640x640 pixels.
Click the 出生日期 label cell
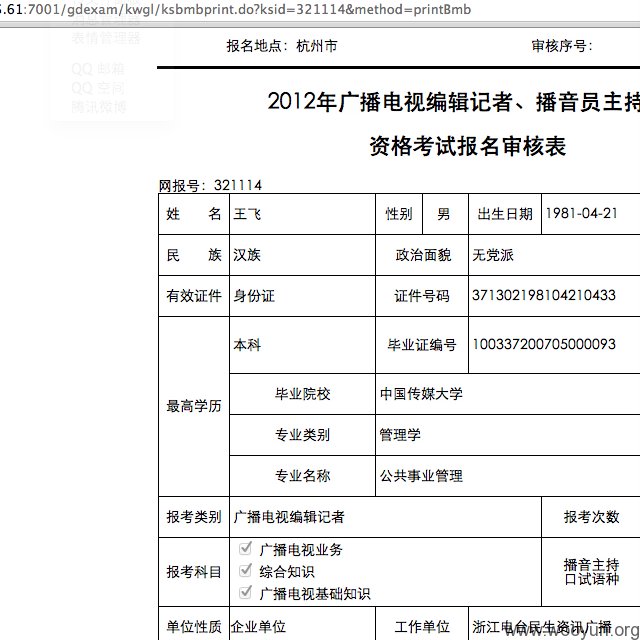505,214
